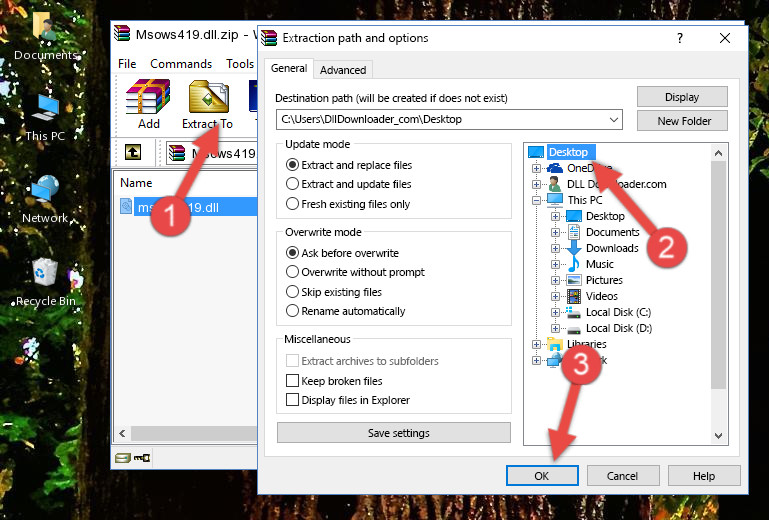Click the Local Disk (C:) drive icon
Image resolution: width=769 pixels, height=520 pixels.
574,312
